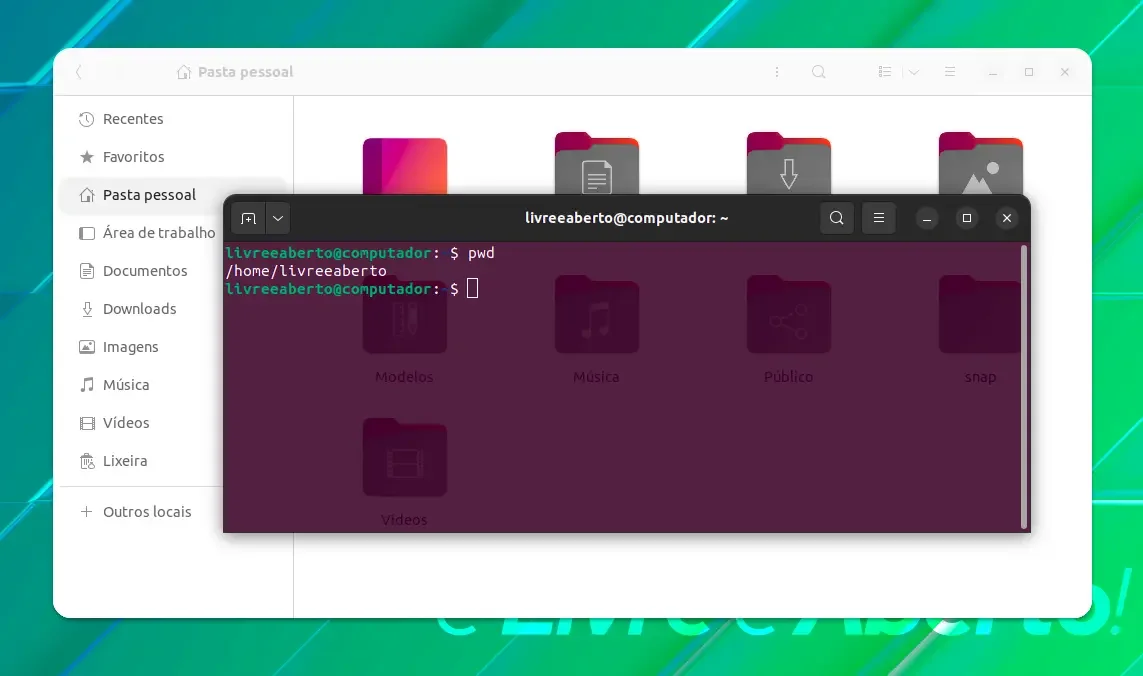Select the downloads folder icon in Files
The image size is (1143, 676).
[x=789, y=163]
